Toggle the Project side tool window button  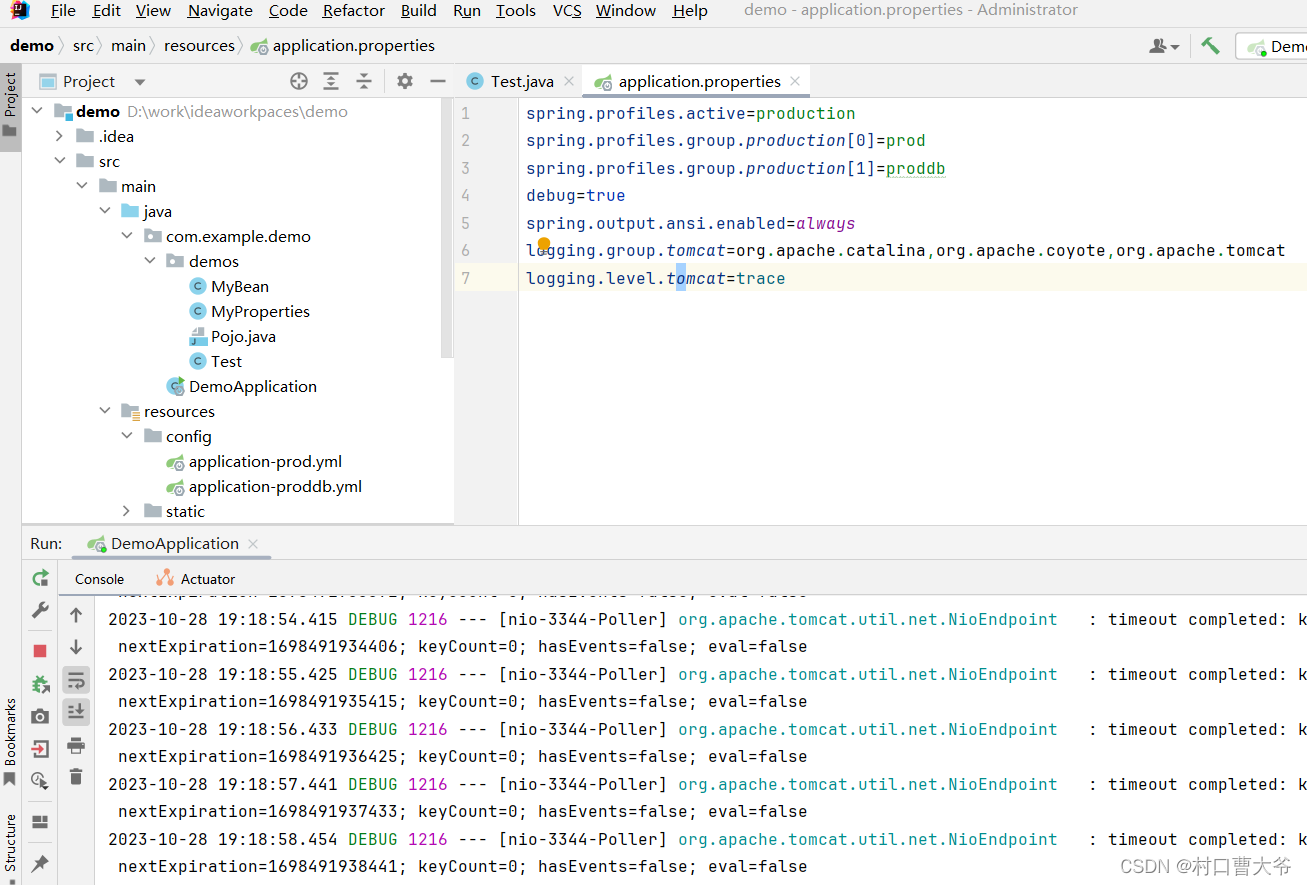click(x=10, y=105)
